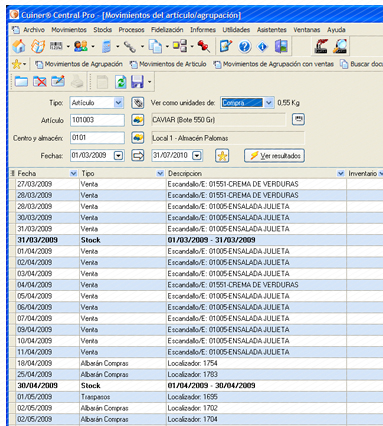Open the 'Ver como unidades de' Compra dropdown
This screenshot has height=426, width=383.
(x=269, y=103)
